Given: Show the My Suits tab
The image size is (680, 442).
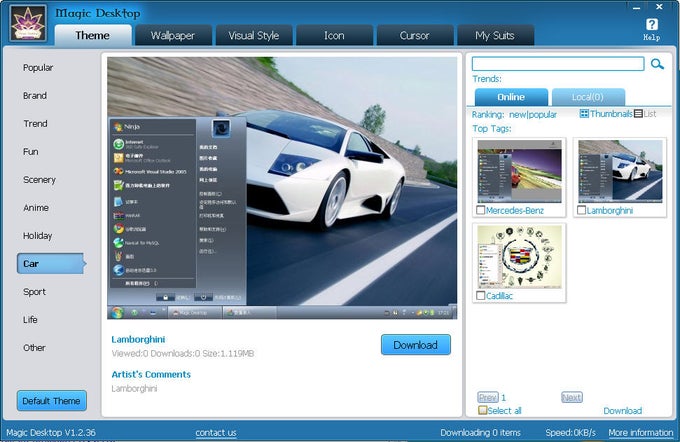Looking at the screenshot, I should 495,35.
